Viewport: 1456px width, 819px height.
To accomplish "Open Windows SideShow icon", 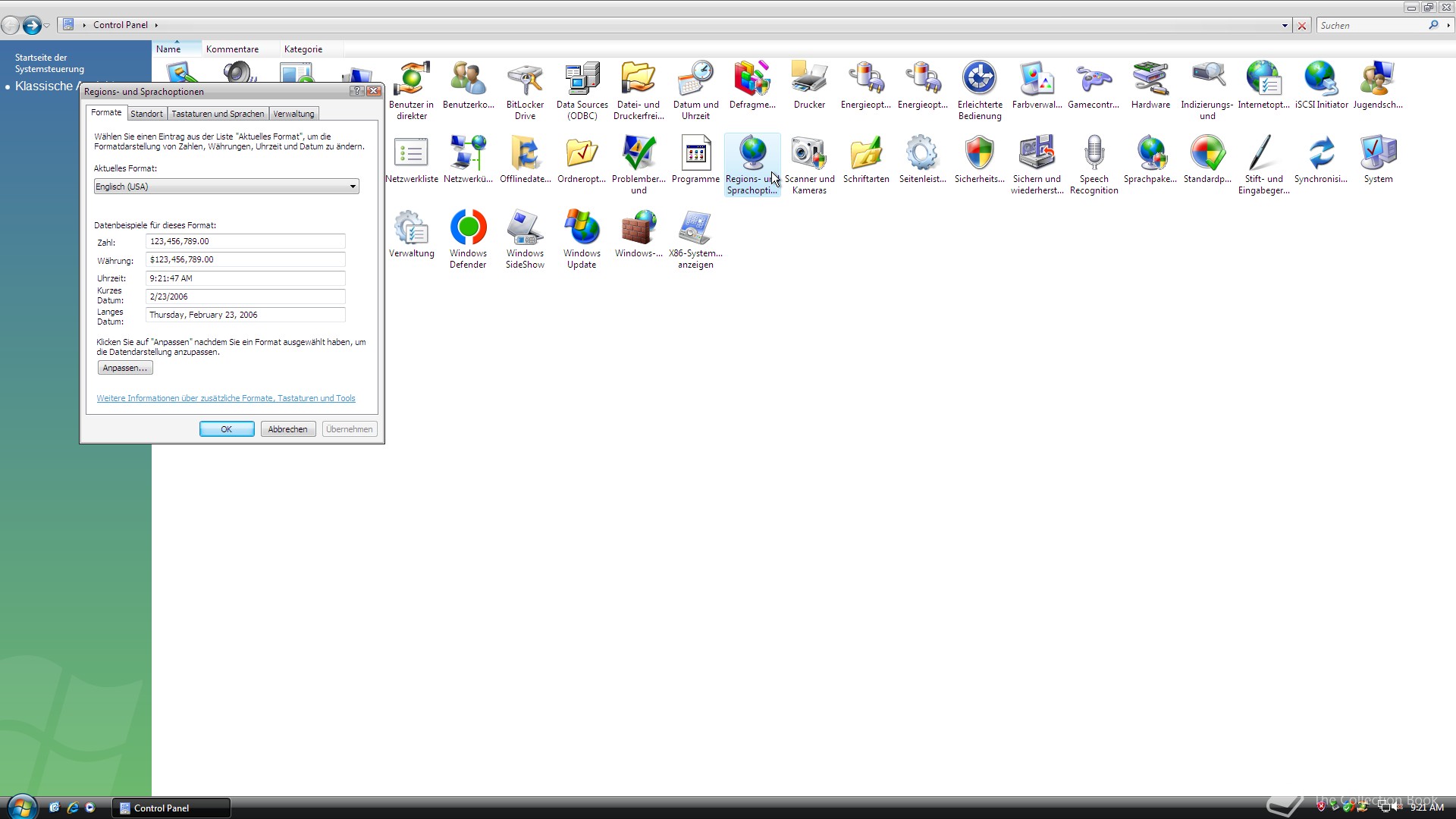I will click(525, 239).
